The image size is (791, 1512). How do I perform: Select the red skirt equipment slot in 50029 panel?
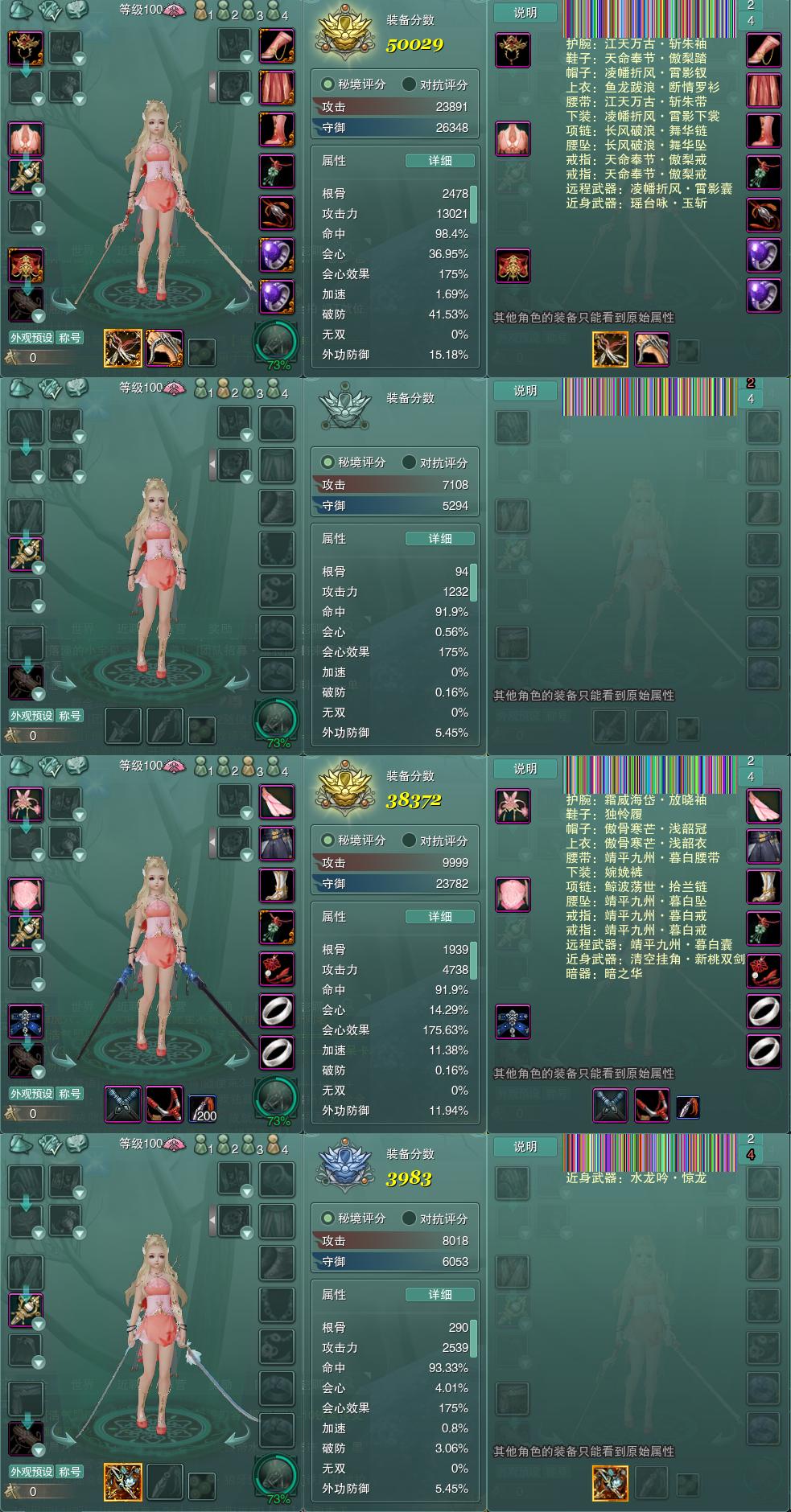(276, 87)
